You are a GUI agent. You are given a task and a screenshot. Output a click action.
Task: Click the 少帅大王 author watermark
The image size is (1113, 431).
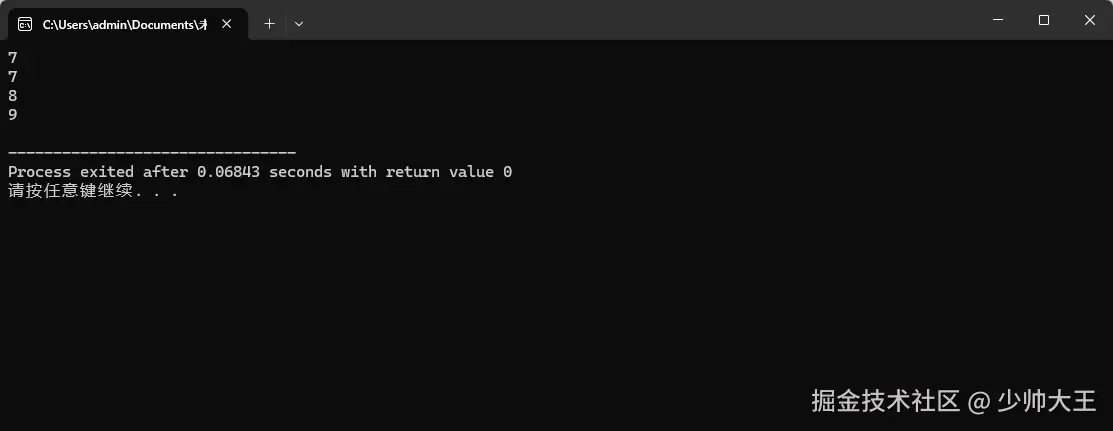point(1046,402)
